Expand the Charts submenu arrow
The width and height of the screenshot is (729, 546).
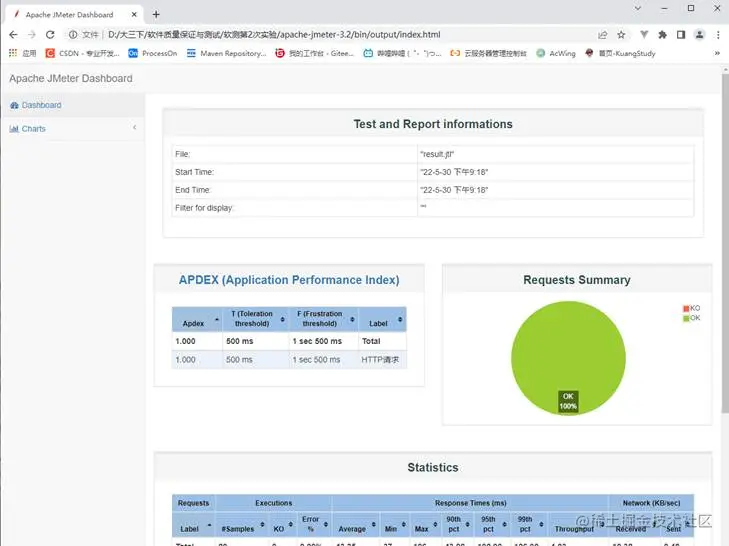(x=134, y=127)
